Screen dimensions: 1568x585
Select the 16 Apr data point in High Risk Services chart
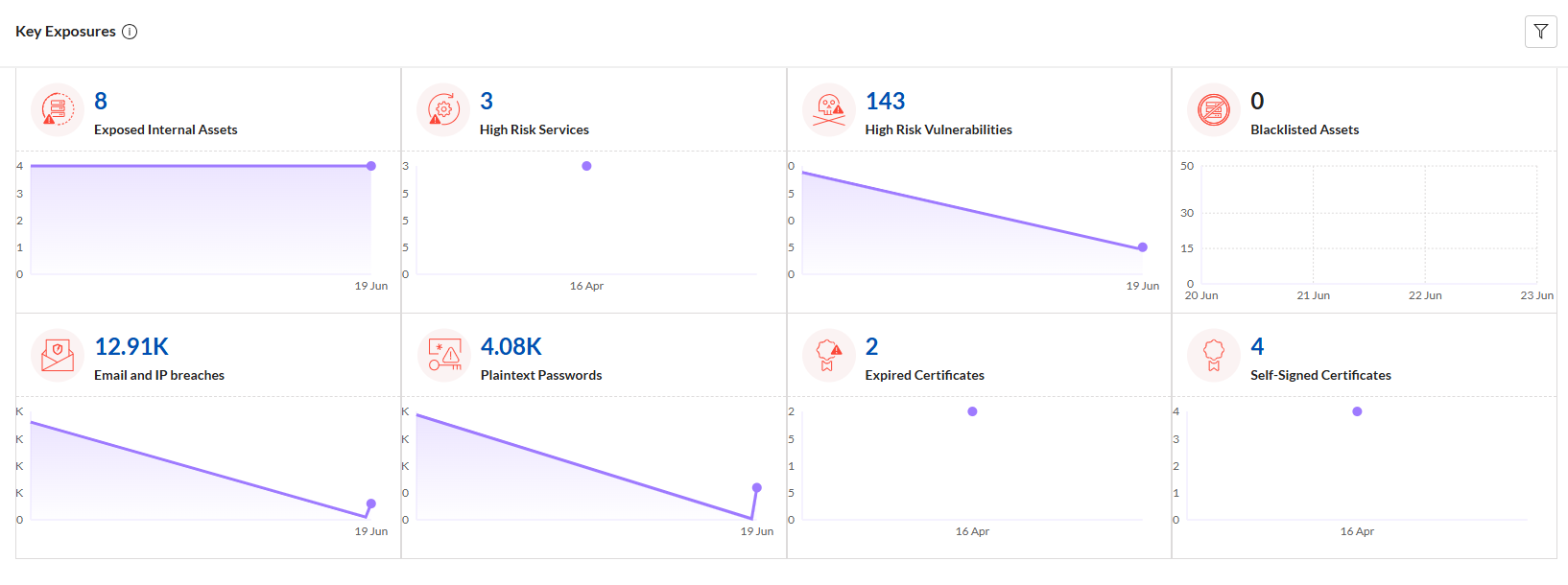(x=586, y=166)
